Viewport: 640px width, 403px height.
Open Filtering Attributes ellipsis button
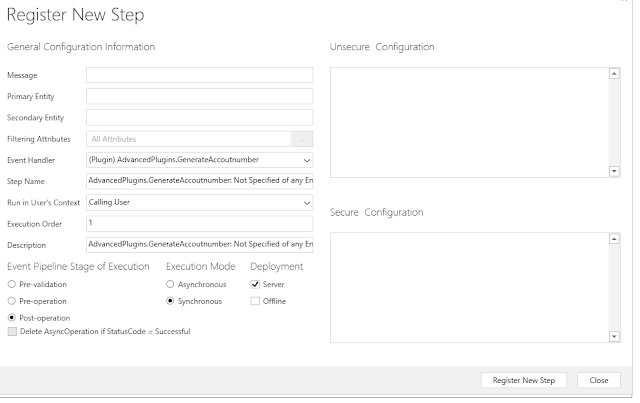coord(303,139)
